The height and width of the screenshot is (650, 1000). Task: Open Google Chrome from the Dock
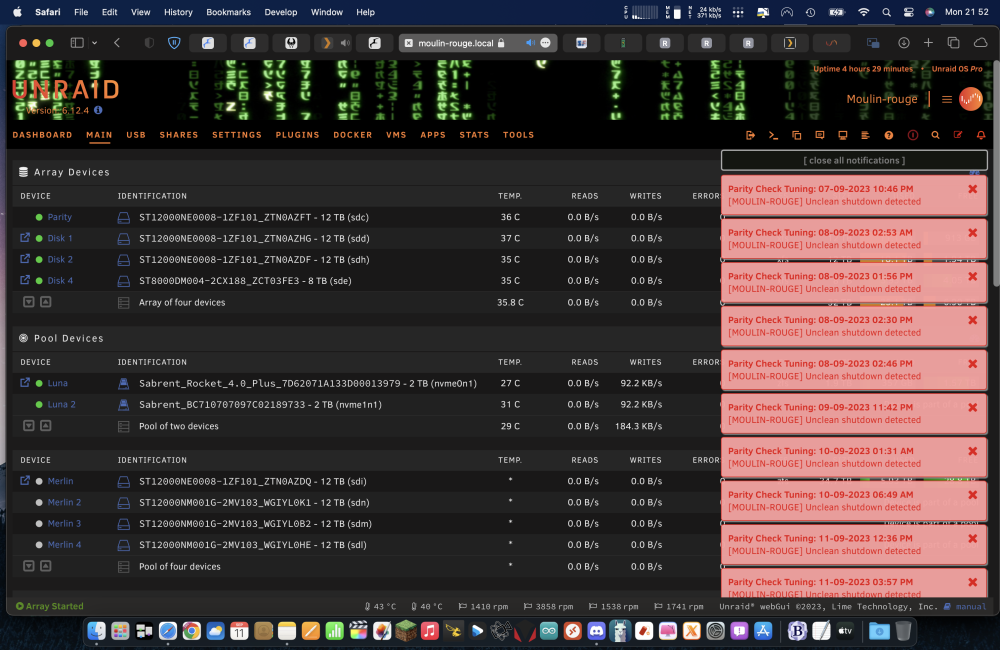[191, 631]
